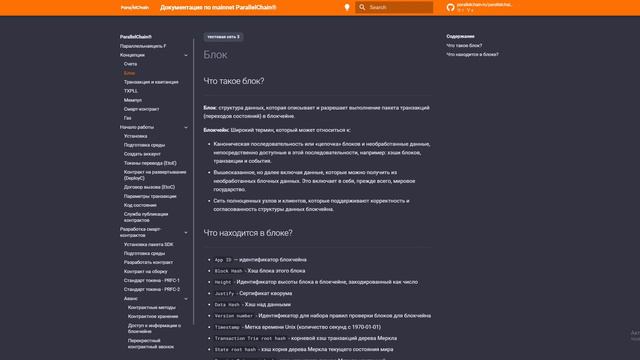The height and width of the screenshot is (360, 640).
Task: Toggle the light/dark theme bulb icon
Action: (347, 7)
